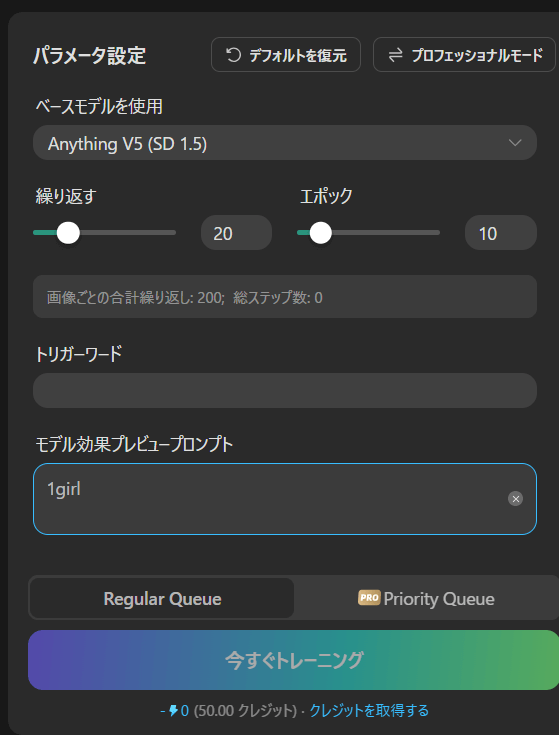Expand the base model list chevron
The width and height of the screenshot is (559, 735).
pos(515,143)
